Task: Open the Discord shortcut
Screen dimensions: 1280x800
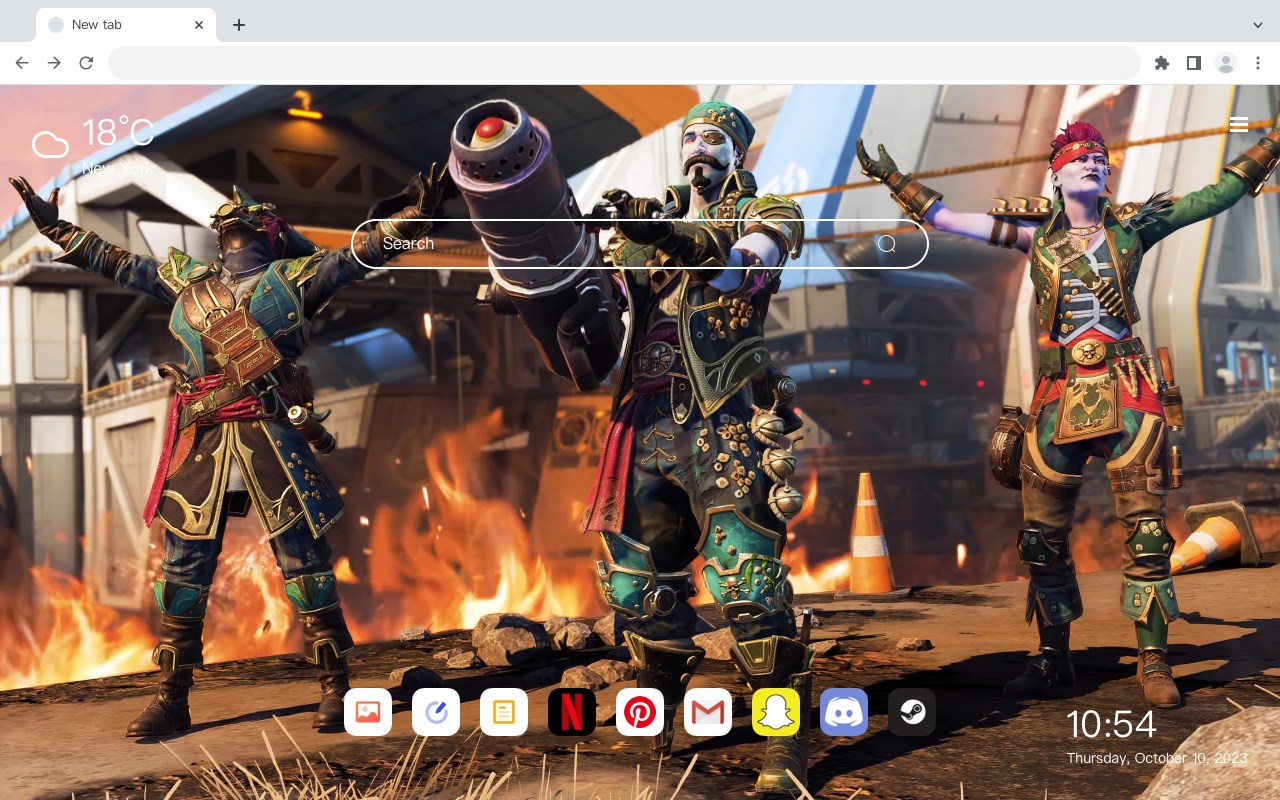Action: 844,712
